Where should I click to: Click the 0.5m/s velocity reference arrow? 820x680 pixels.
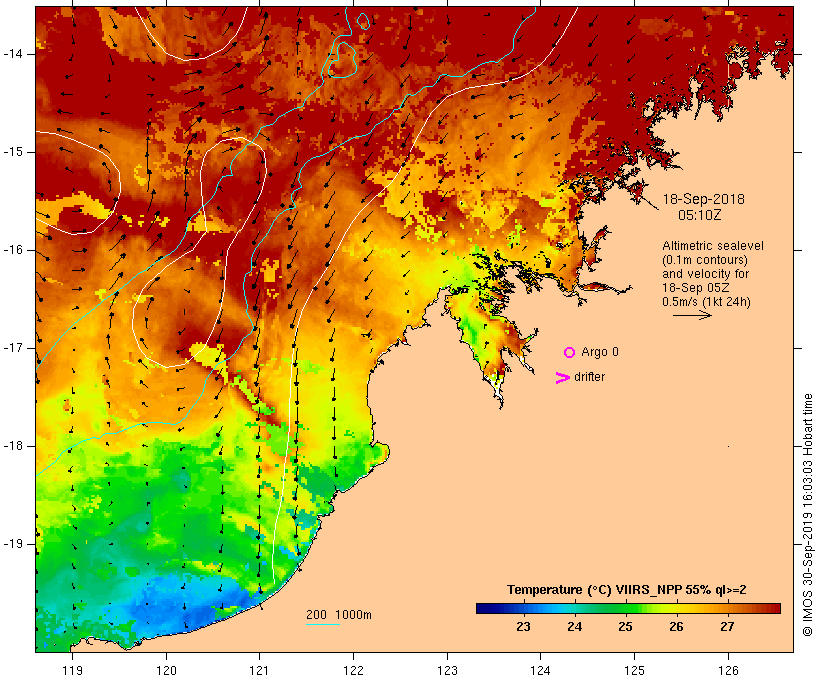[x=692, y=315]
